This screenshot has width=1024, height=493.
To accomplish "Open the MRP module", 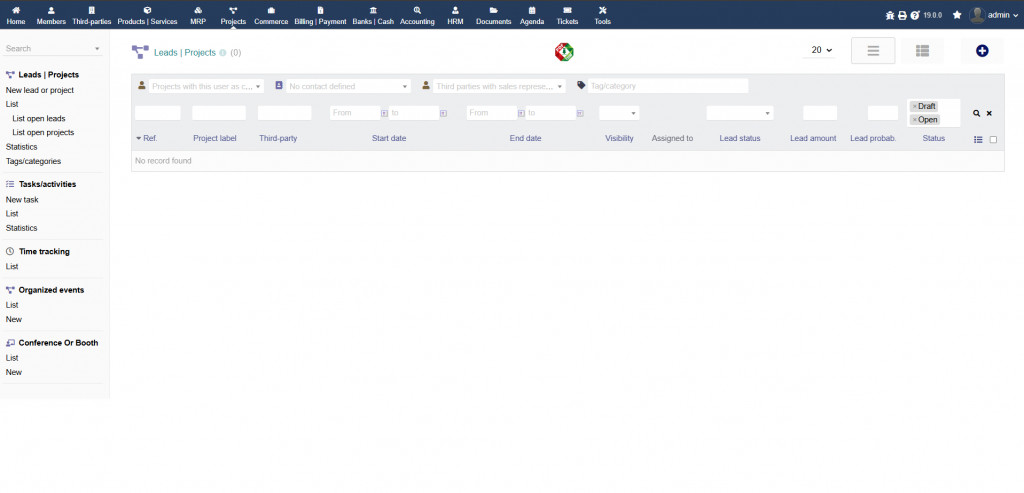I will [x=198, y=15].
